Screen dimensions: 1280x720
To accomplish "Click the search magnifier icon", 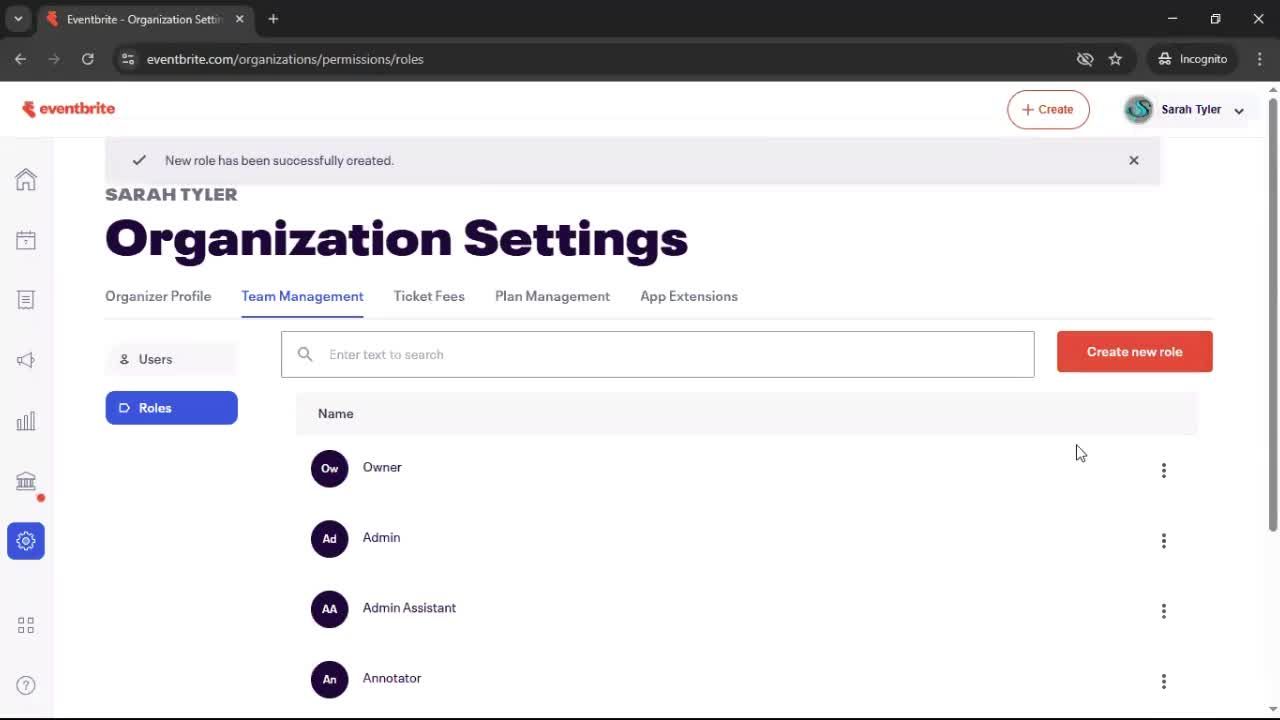I will (x=305, y=354).
